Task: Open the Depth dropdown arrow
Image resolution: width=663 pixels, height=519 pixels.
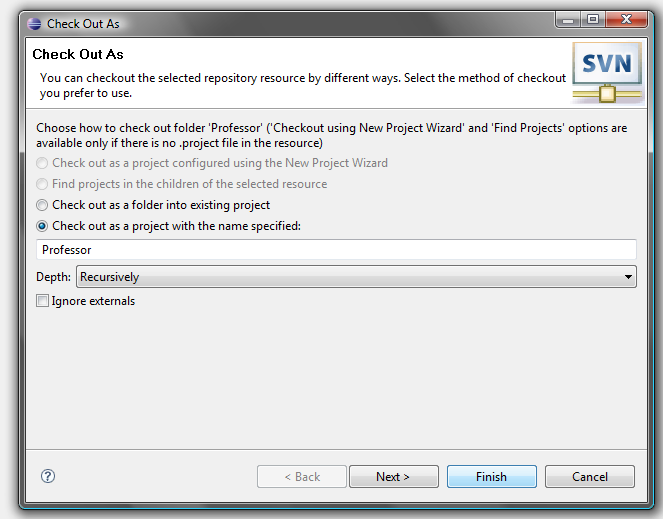Action: 628,277
